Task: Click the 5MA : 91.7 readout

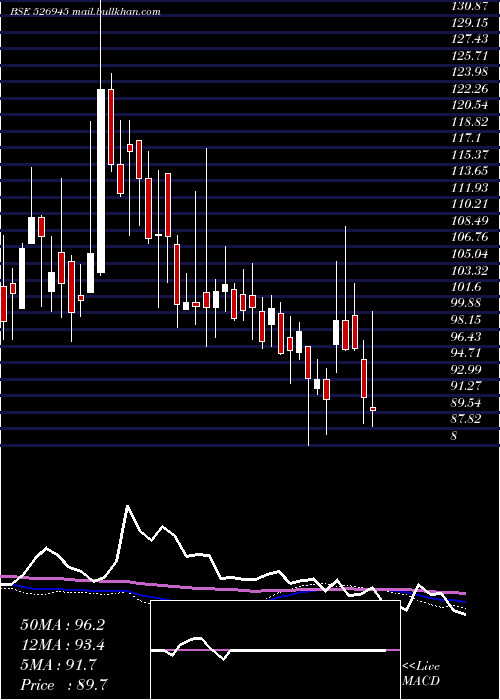Action: 58,665
